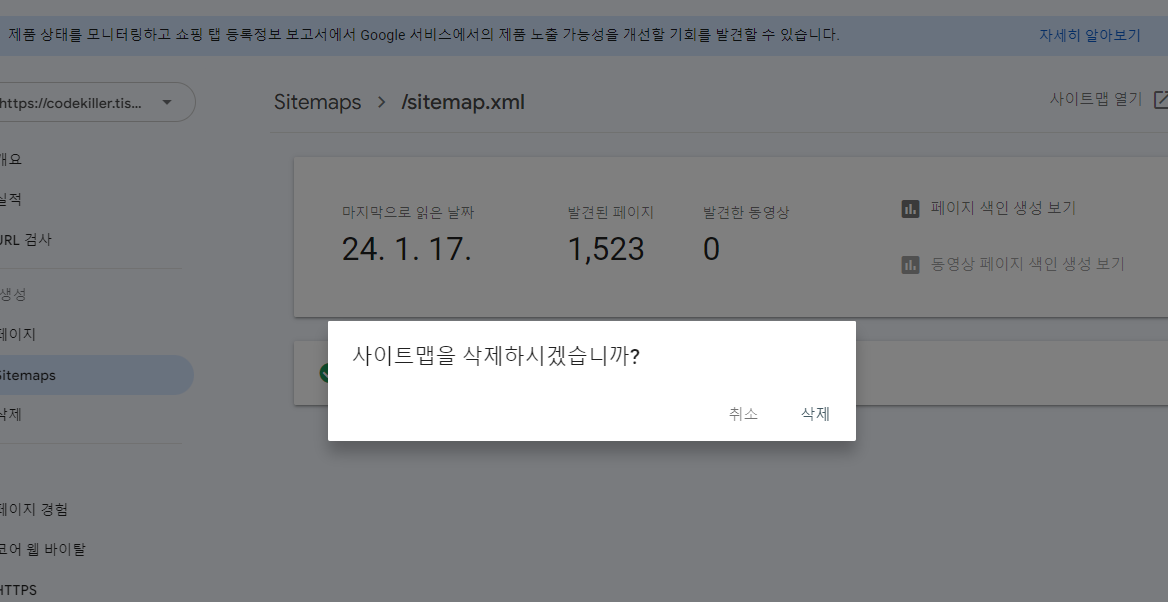The image size is (1168, 602).
Task: Click the 사이트맵 열기 link
Action: tap(1094, 100)
